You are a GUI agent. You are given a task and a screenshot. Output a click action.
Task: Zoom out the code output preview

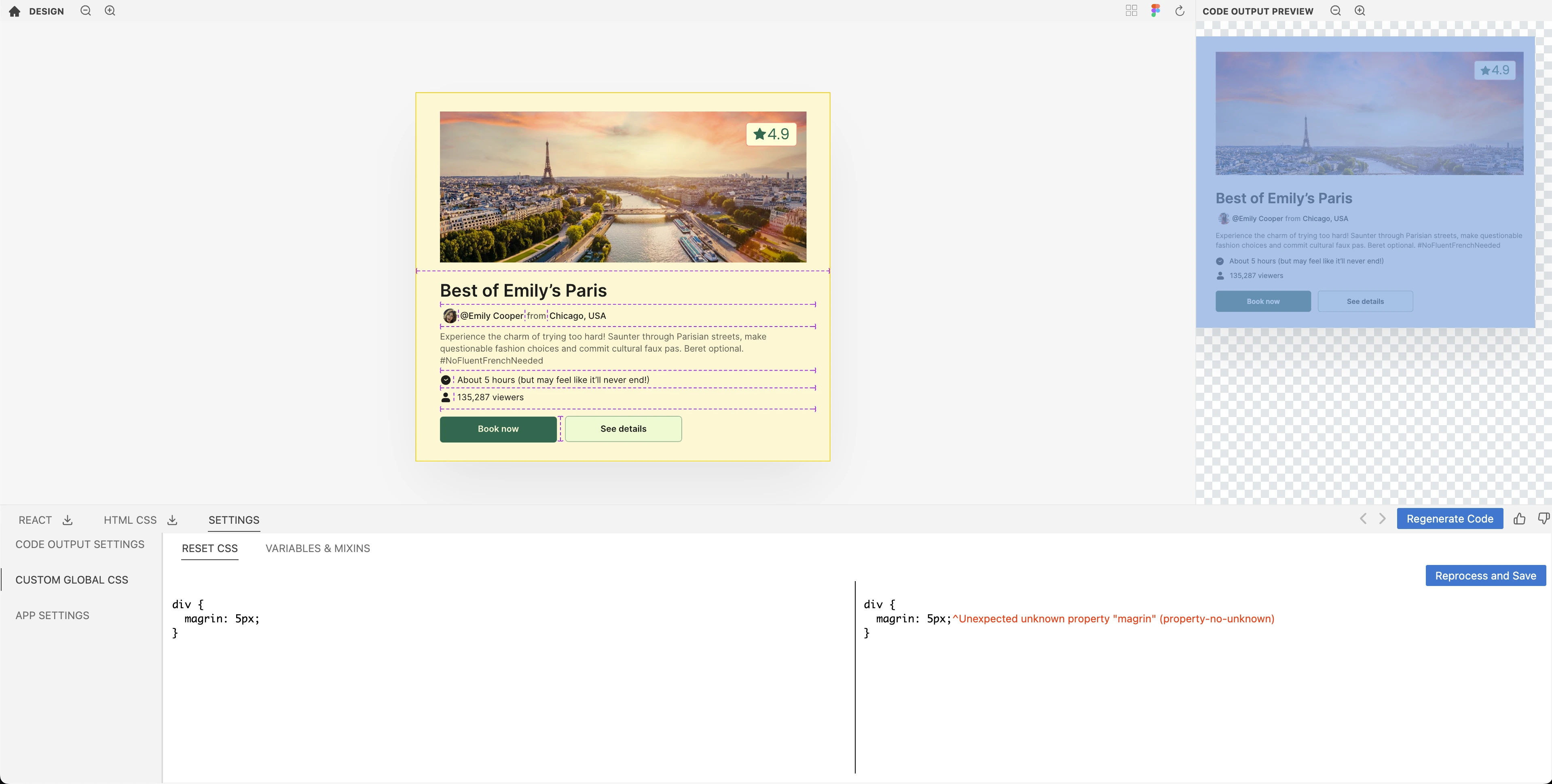coord(1335,11)
